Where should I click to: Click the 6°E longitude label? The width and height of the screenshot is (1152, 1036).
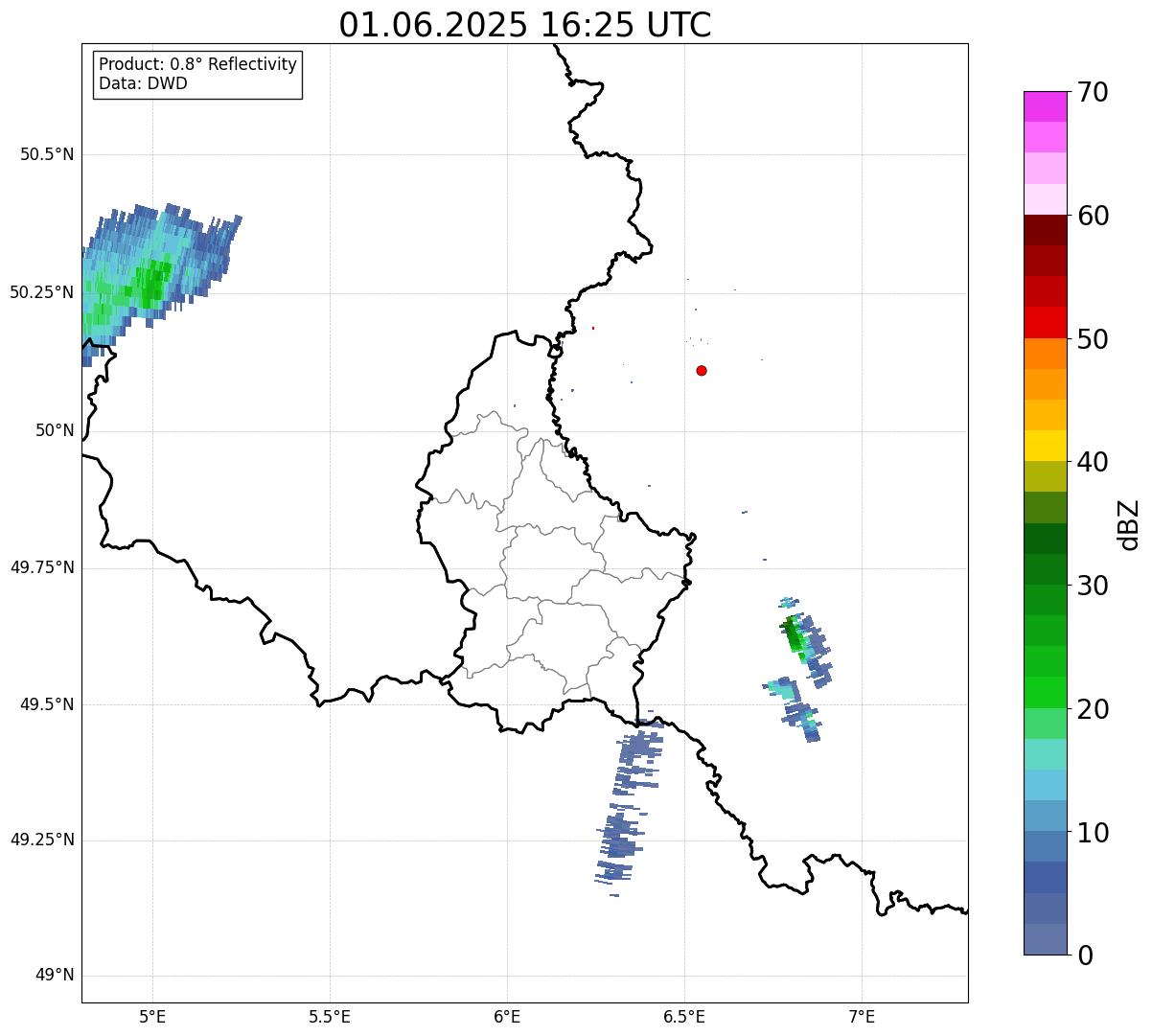coord(508,1016)
